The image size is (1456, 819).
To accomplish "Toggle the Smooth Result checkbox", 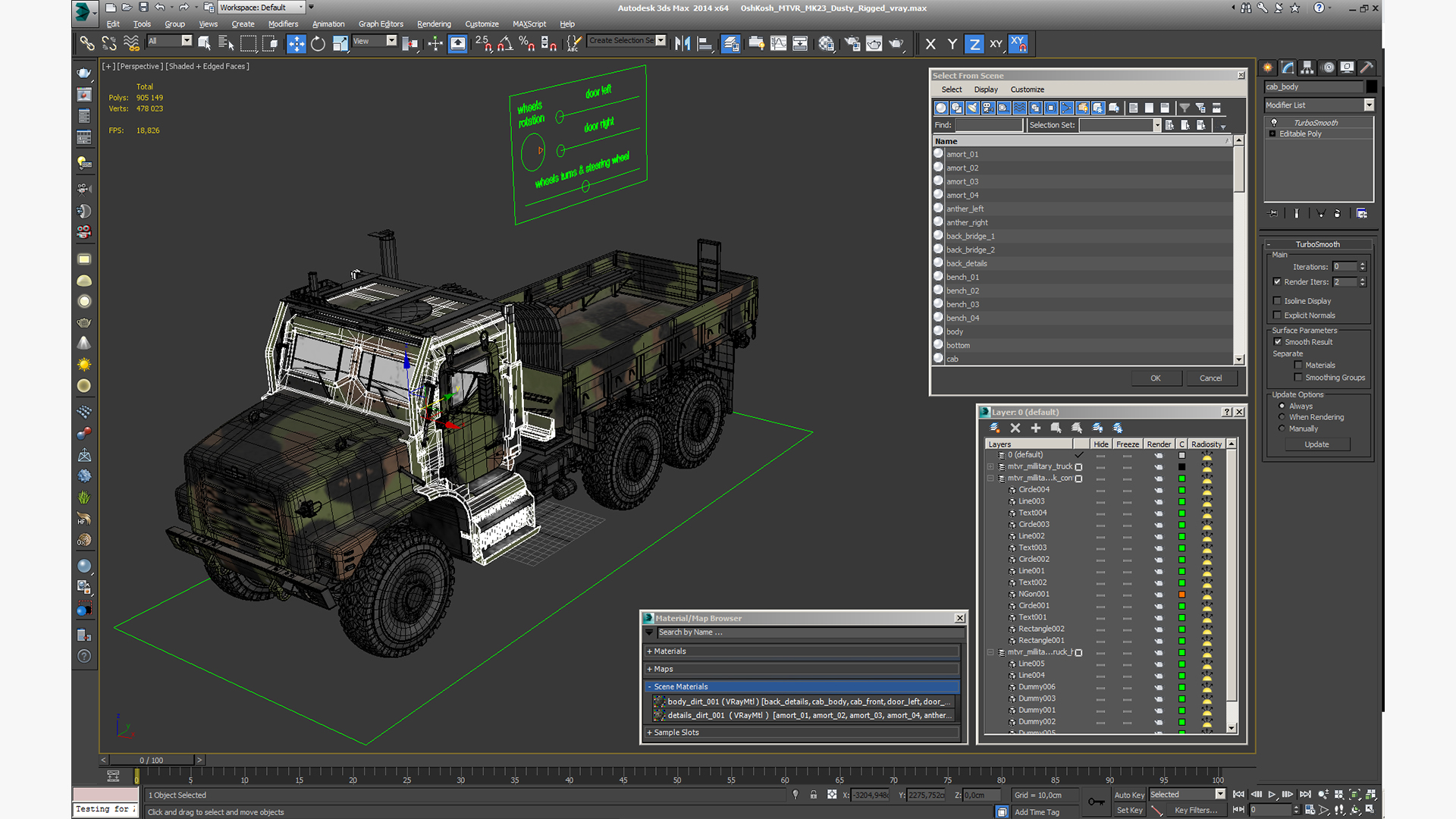I will pyautogui.click(x=1278, y=342).
